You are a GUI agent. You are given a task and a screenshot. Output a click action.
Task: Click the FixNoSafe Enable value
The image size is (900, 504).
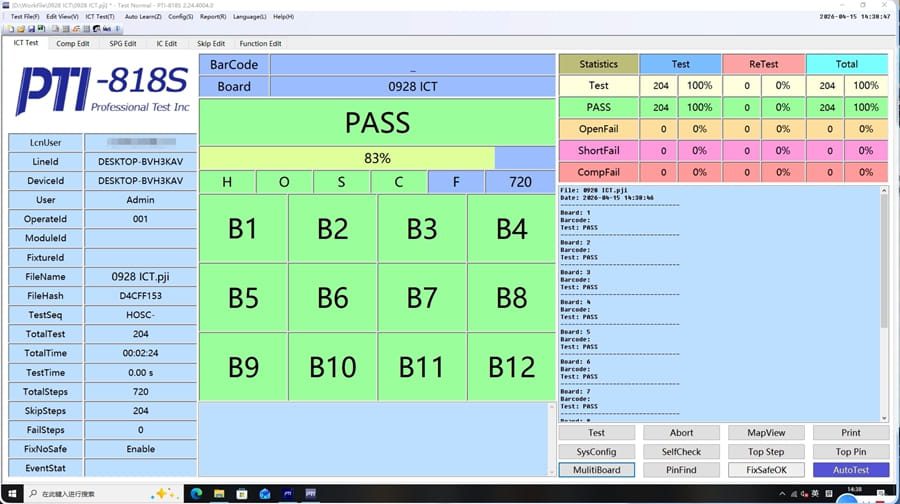tap(141, 449)
